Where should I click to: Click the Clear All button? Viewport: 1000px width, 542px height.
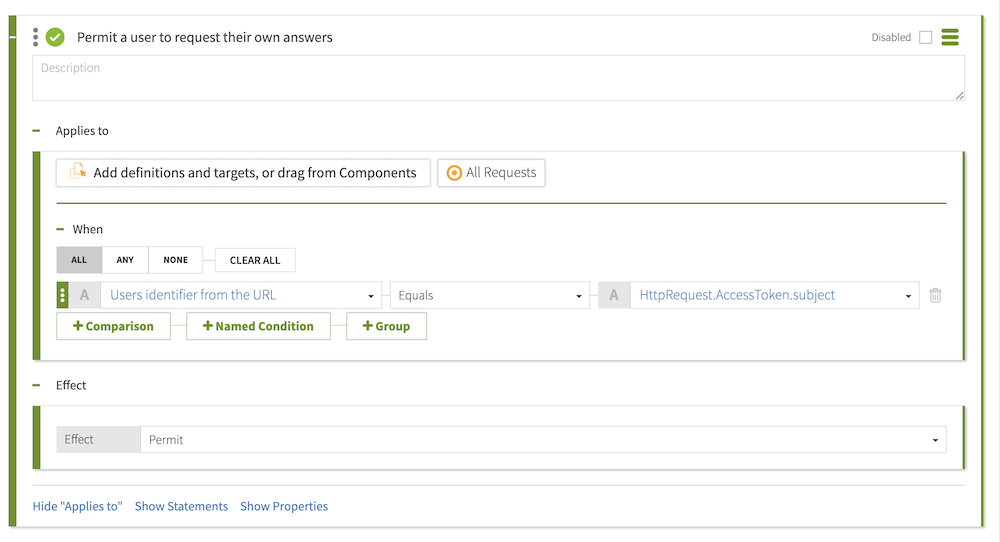click(255, 260)
